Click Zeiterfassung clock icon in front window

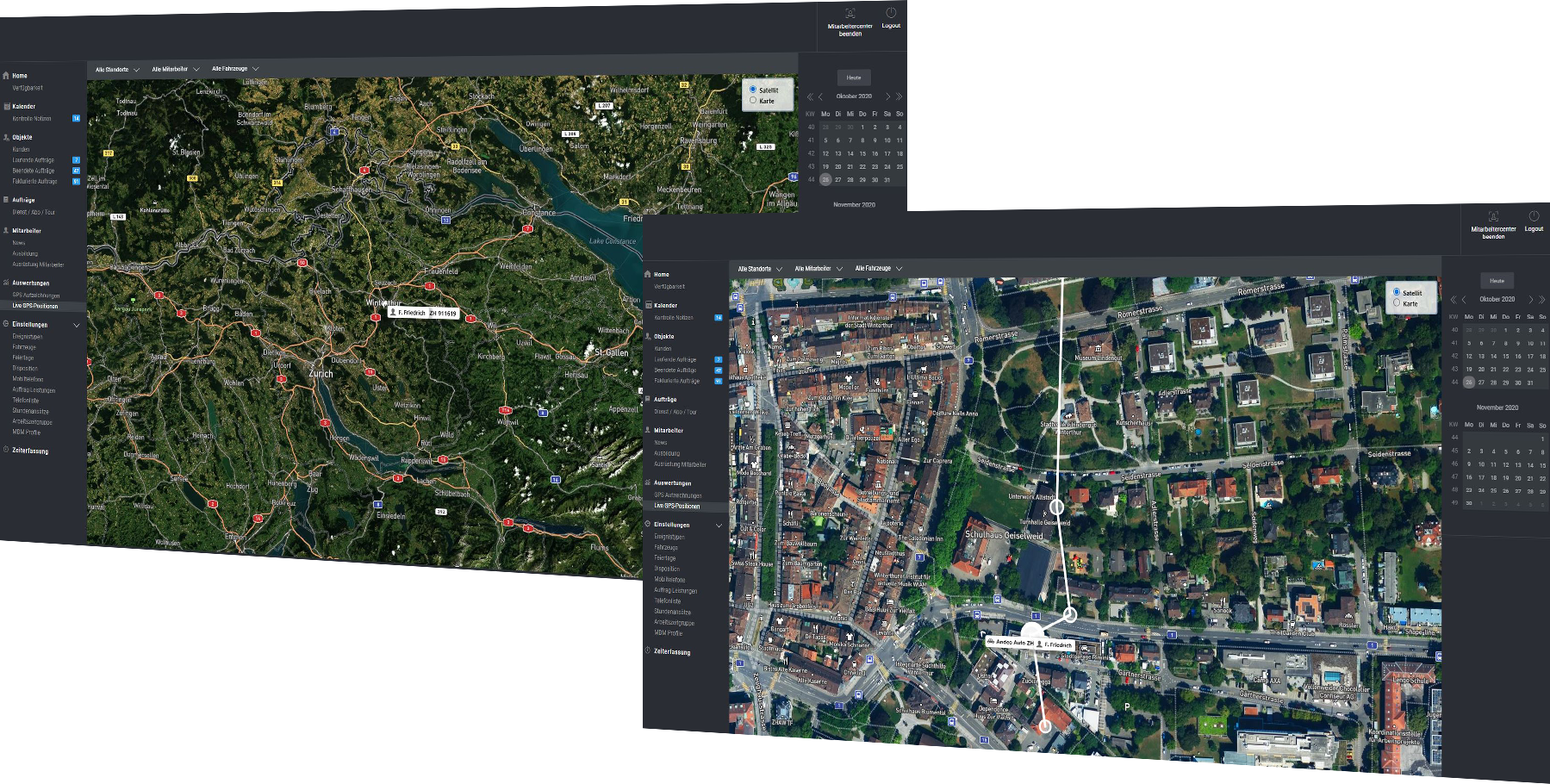pos(648,650)
